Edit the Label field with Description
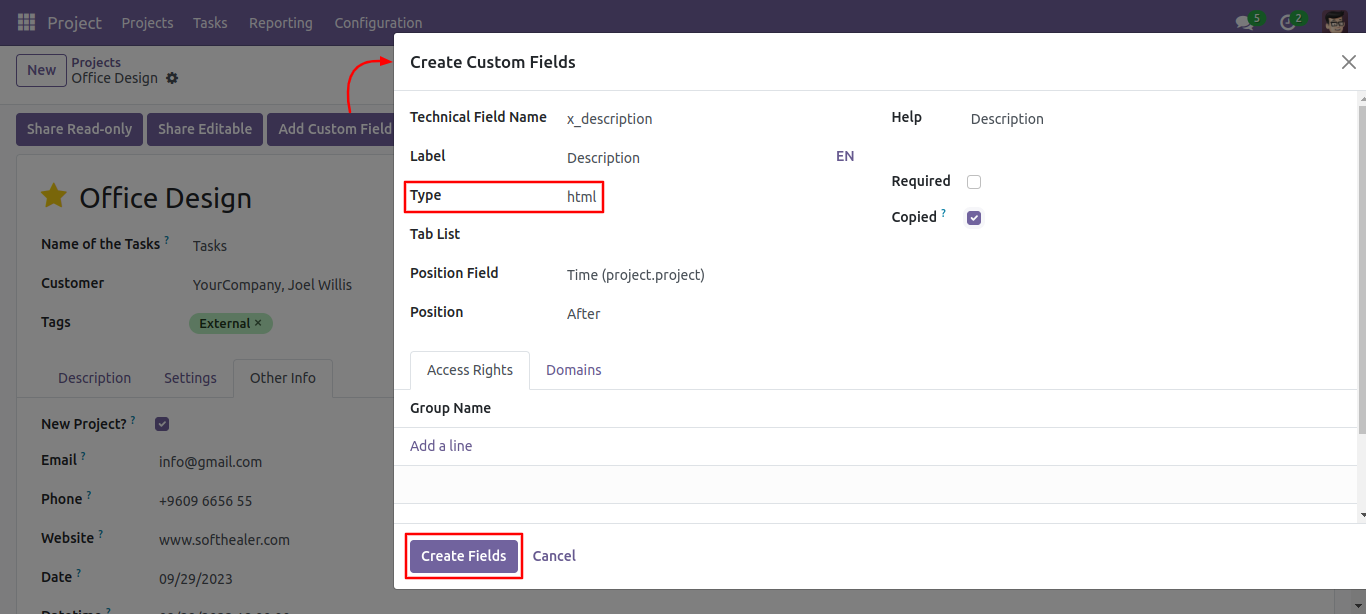This screenshot has width=1366, height=614. pyautogui.click(x=699, y=158)
